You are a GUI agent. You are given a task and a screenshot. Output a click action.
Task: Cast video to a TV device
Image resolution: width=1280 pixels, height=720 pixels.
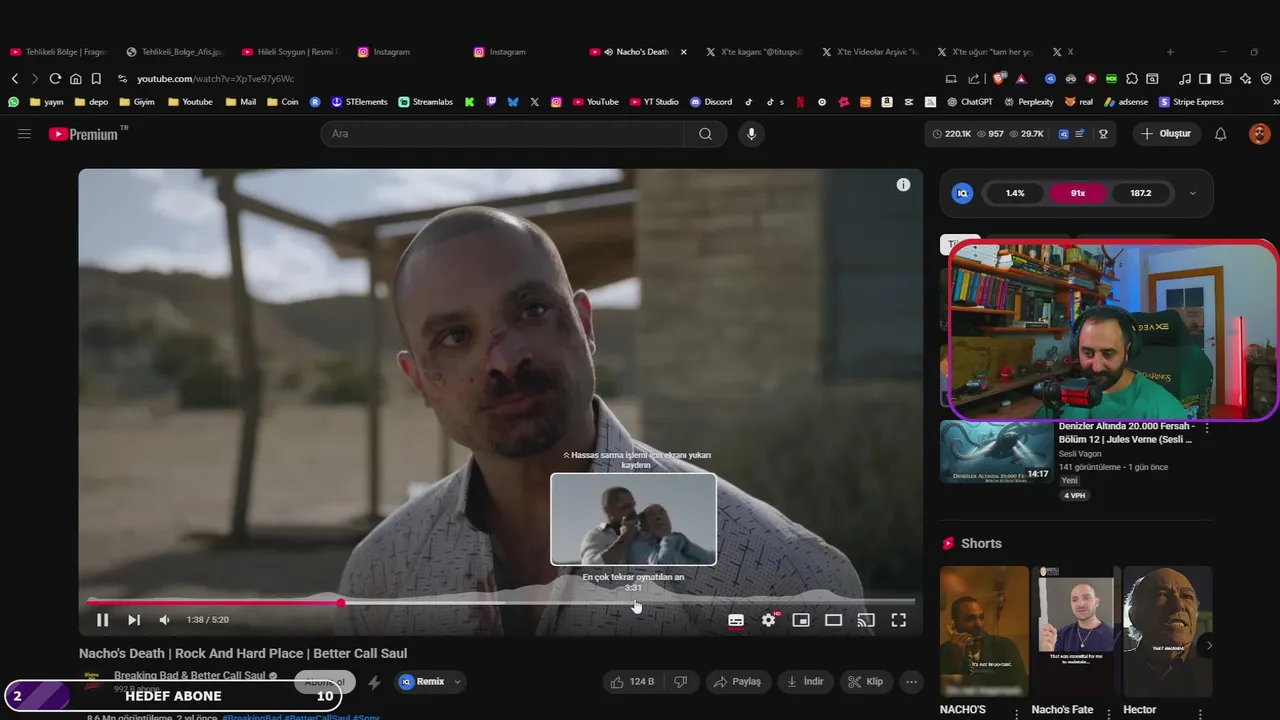click(x=866, y=620)
